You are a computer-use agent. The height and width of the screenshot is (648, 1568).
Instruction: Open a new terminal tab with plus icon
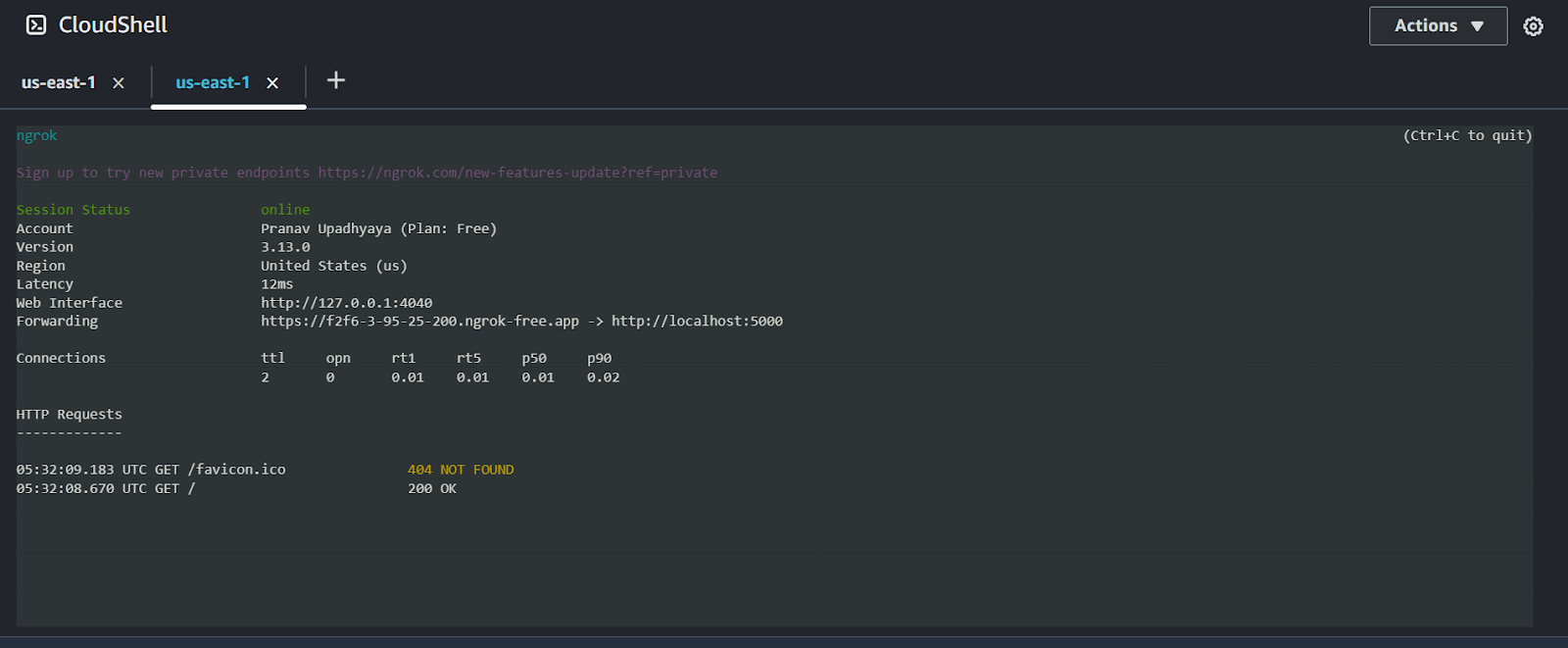(x=336, y=80)
